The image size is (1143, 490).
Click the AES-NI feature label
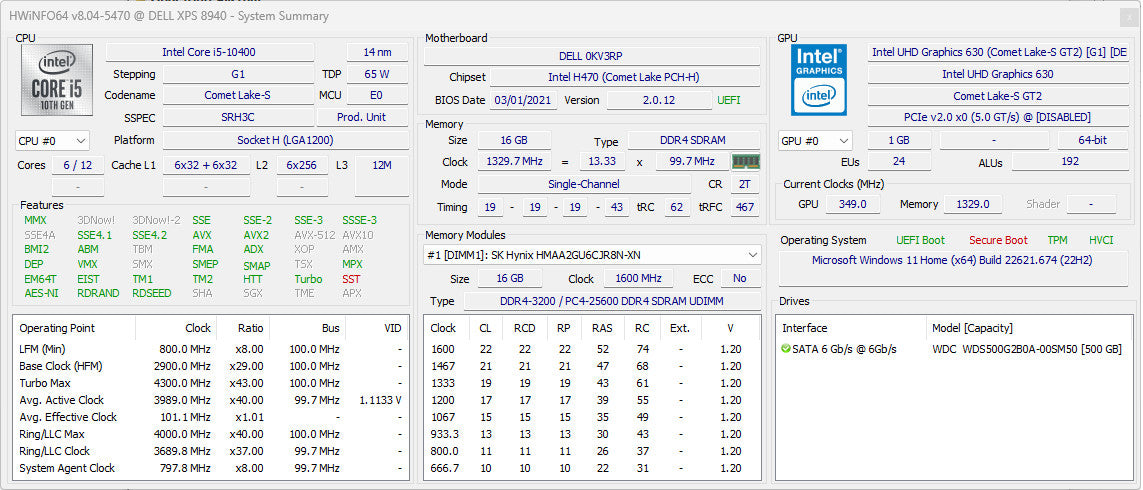[x=40, y=293]
